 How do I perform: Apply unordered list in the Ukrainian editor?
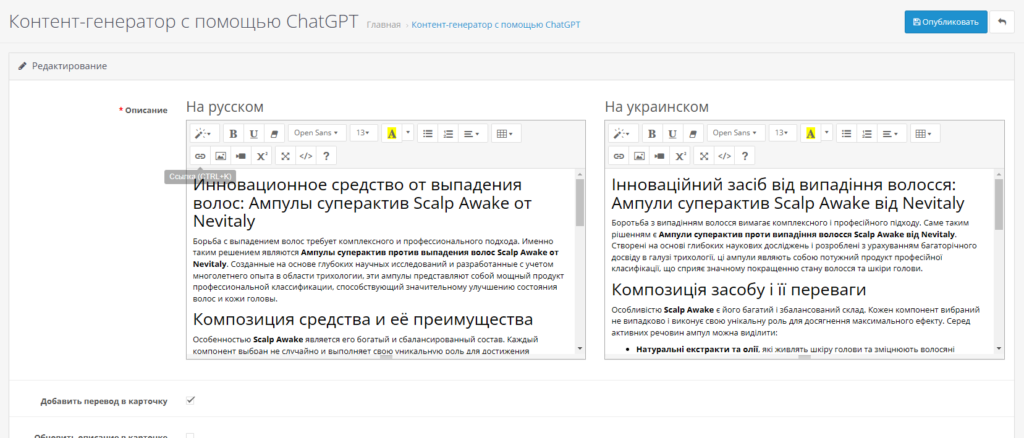pyautogui.click(x=847, y=133)
